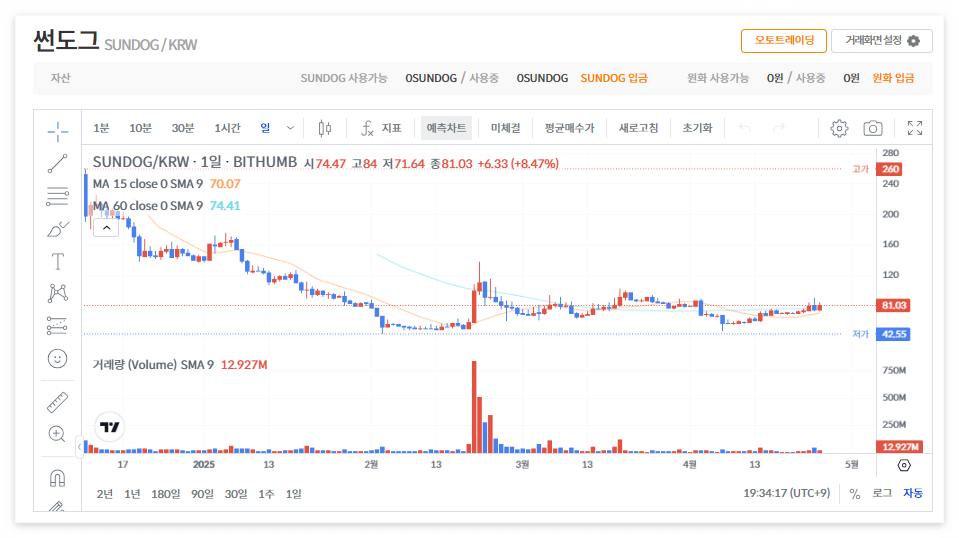Toggle the magnet snap mode

coord(57,477)
